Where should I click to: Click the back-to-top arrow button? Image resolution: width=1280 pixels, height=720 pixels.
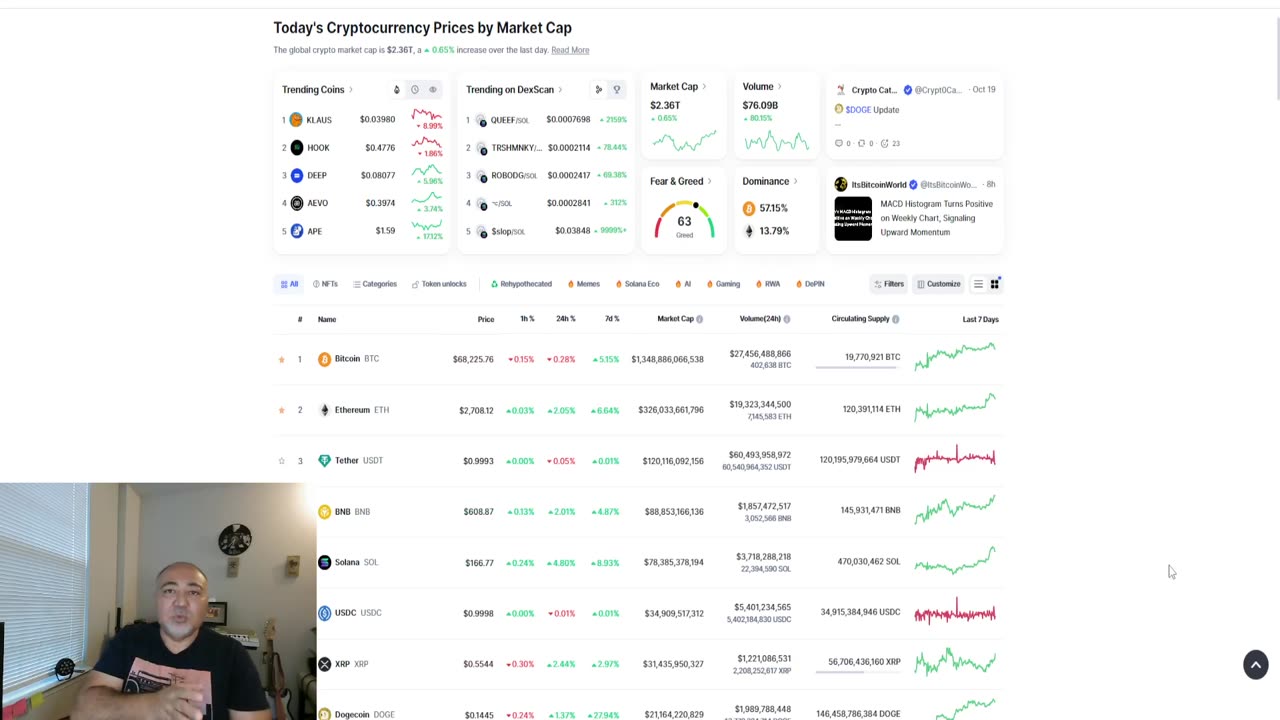[1256, 665]
